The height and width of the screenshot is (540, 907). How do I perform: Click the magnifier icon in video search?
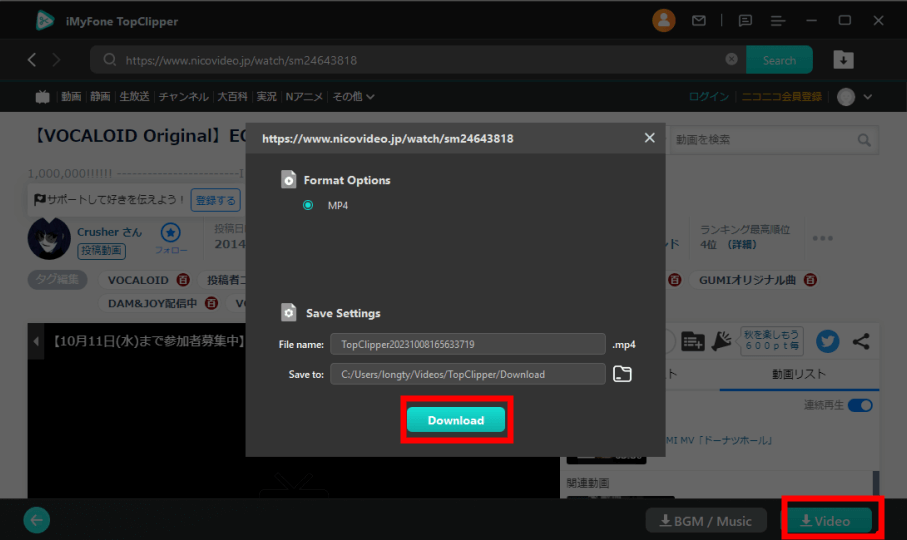(x=864, y=140)
